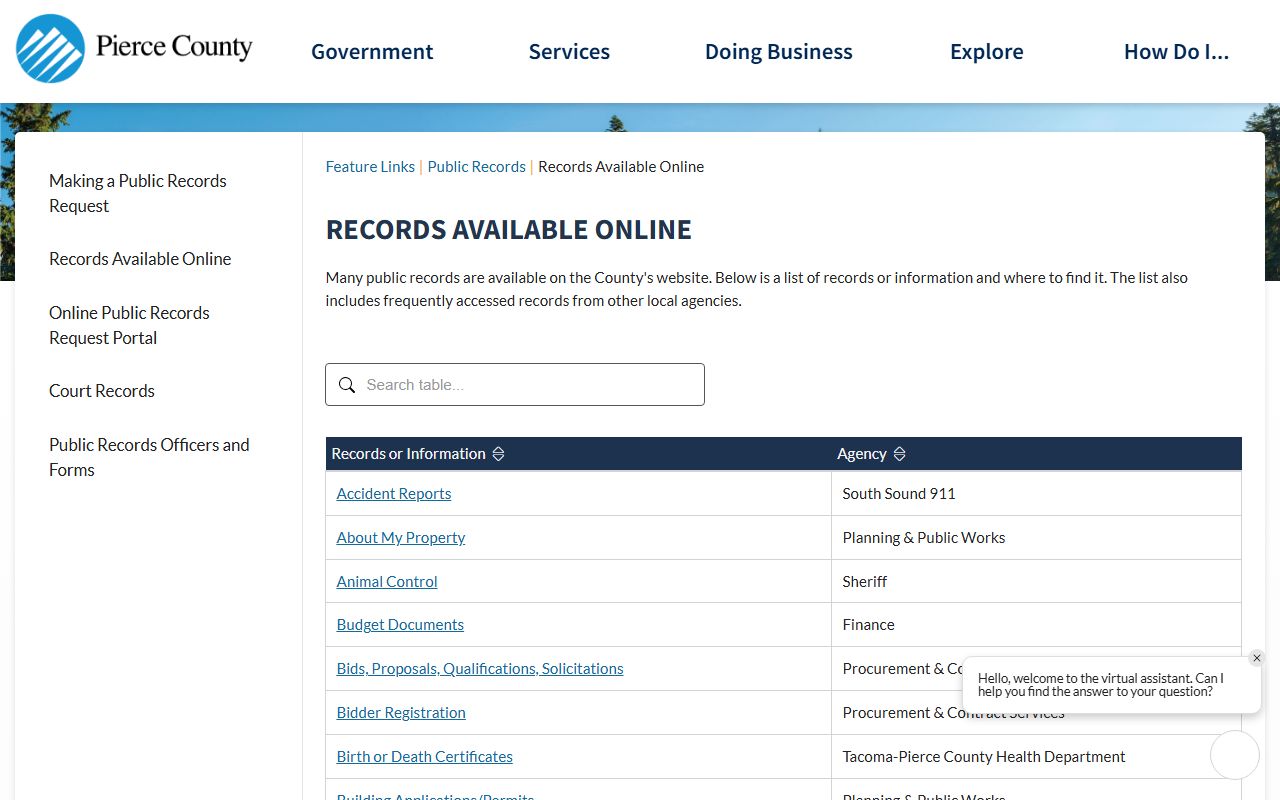Click the South Sound 911 agency cell
Screen dimensions: 1280x800
1036,494
